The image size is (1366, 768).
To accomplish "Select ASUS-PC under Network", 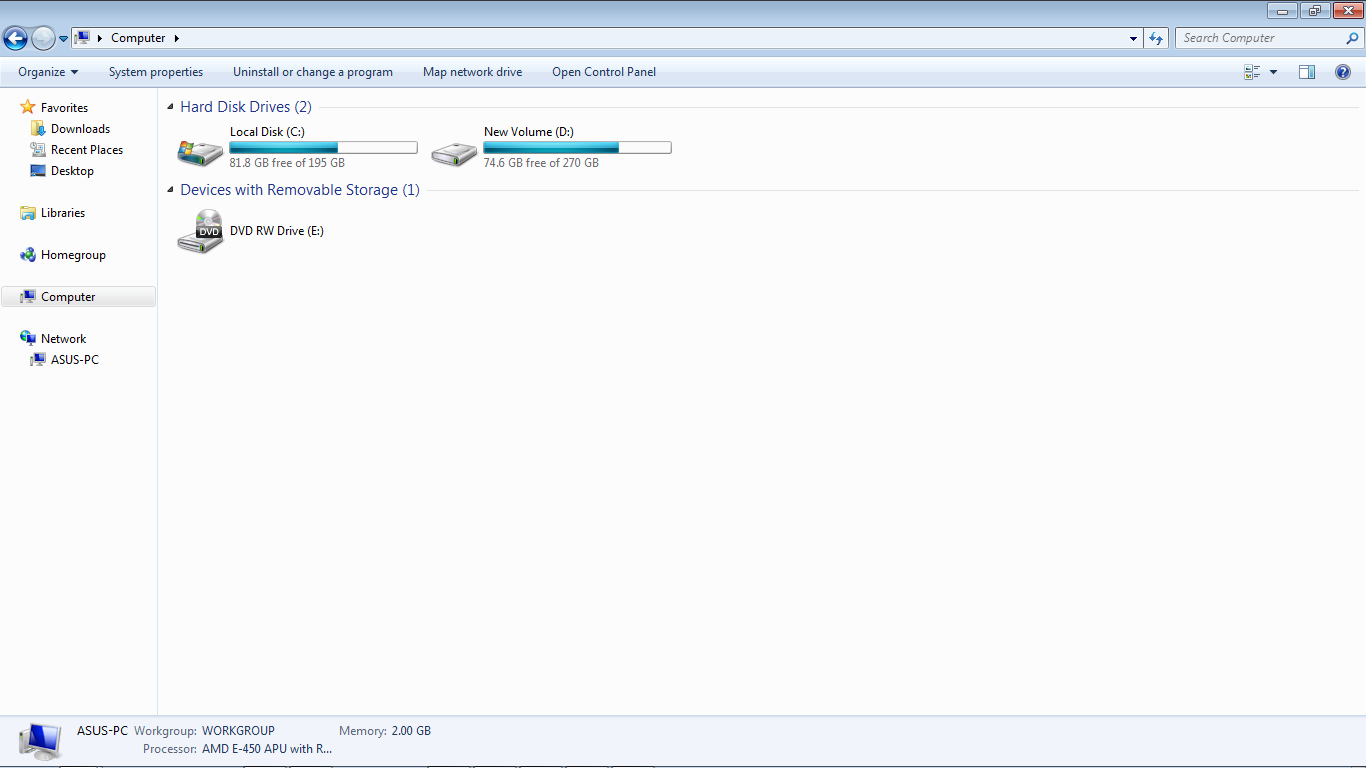I will pos(73,359).
